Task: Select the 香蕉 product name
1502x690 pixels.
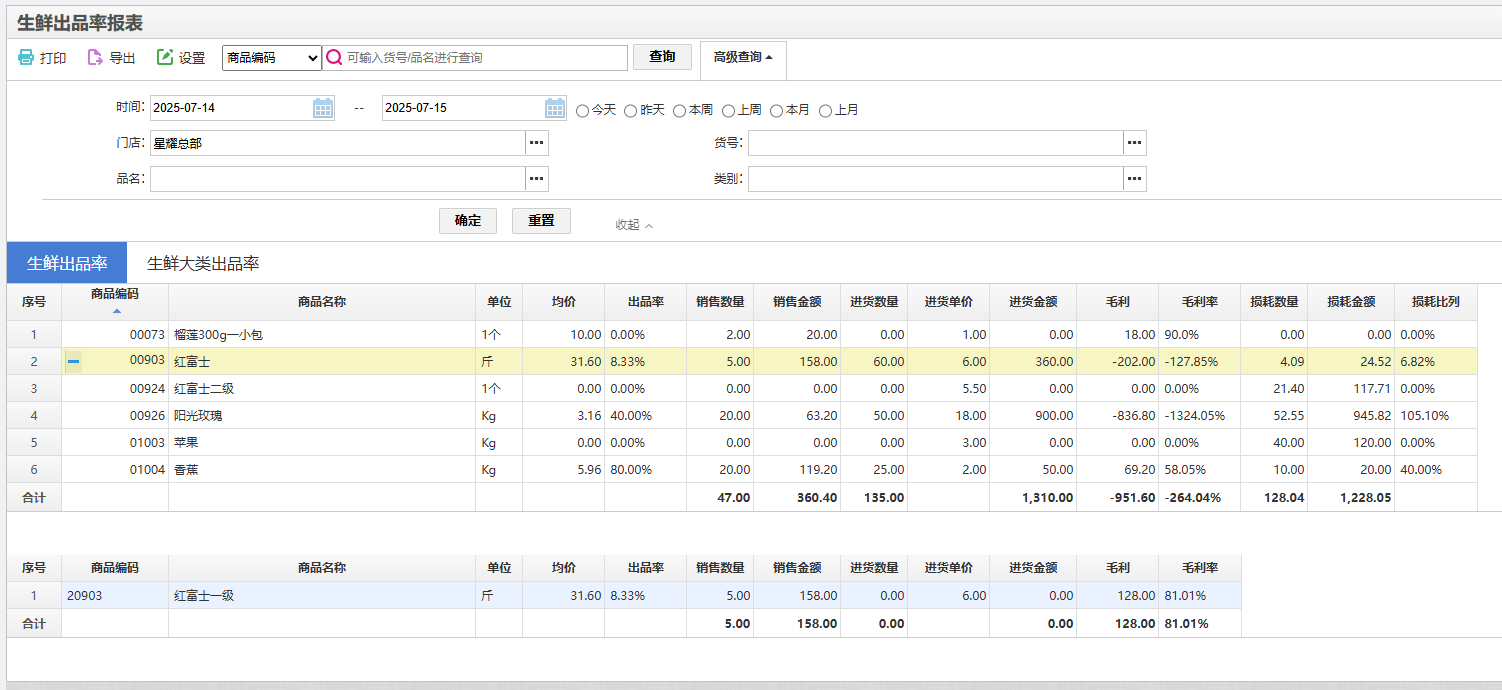Action: tap(186, 470)
